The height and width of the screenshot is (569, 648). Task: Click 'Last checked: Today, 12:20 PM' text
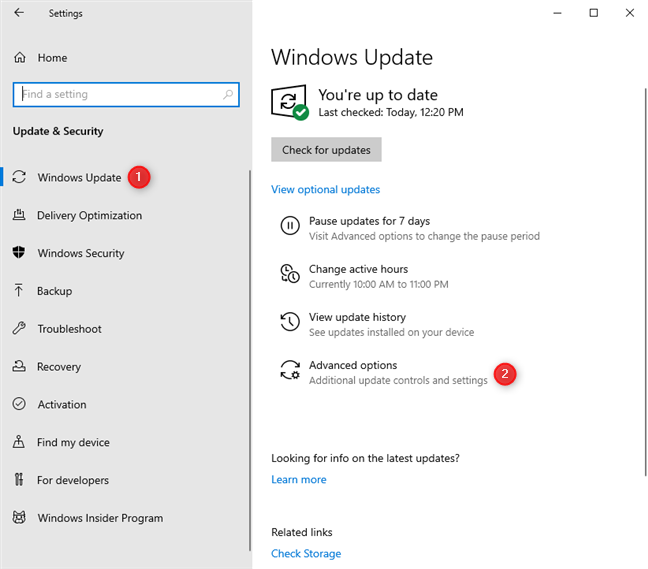[391, 112]
